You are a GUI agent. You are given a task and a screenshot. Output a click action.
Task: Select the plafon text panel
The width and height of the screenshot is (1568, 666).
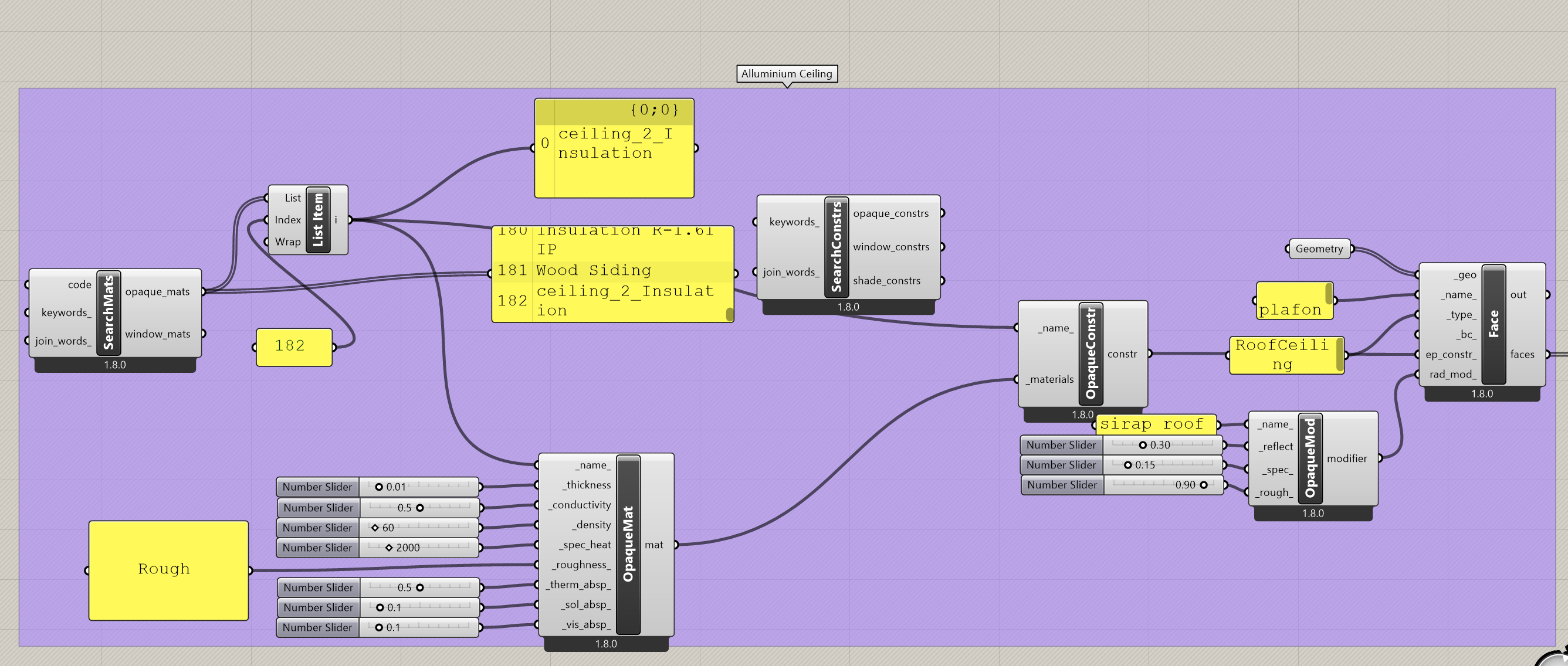click(x=1294, y=300)
